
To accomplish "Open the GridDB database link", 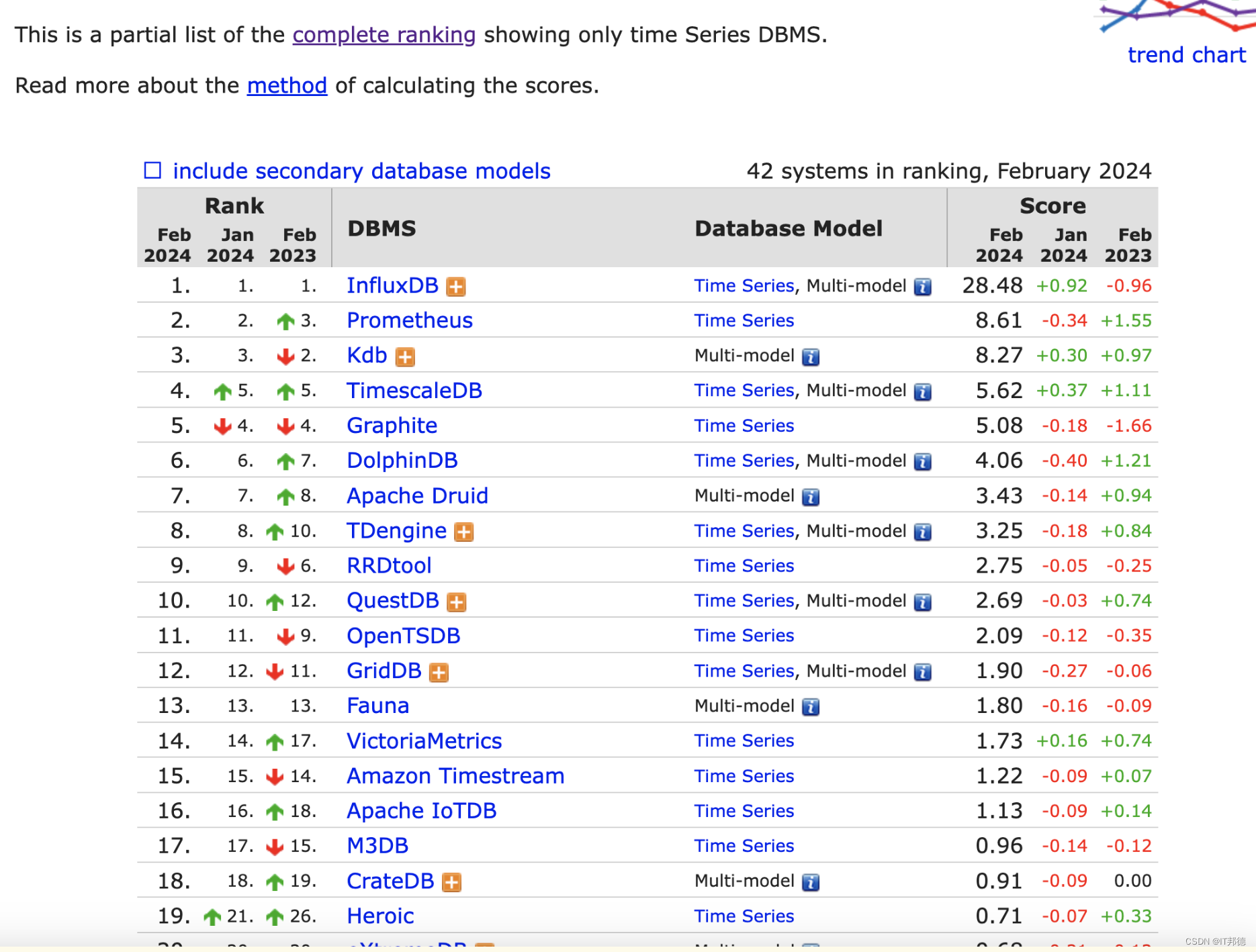I will pos(384,671).
